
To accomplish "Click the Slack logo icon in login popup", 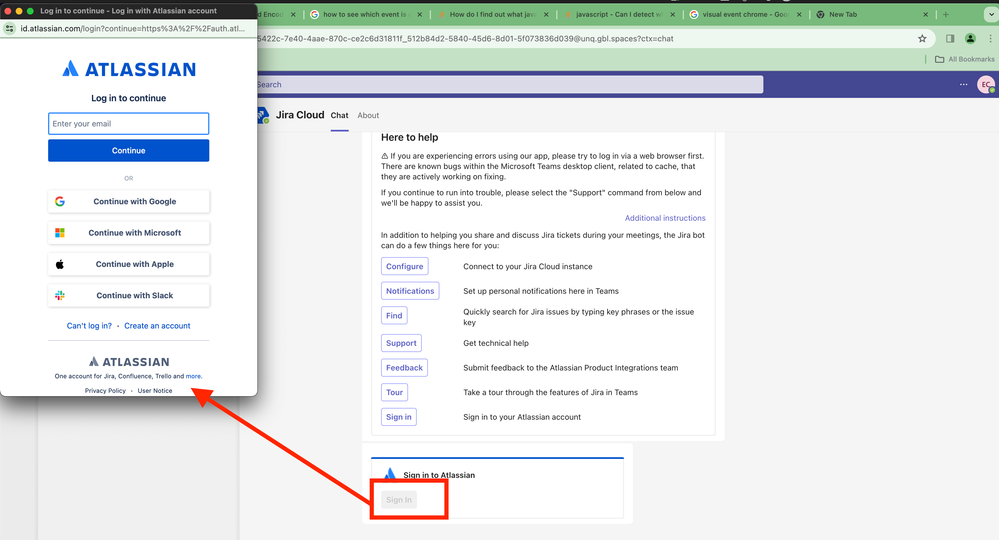I will pos(60,295).
